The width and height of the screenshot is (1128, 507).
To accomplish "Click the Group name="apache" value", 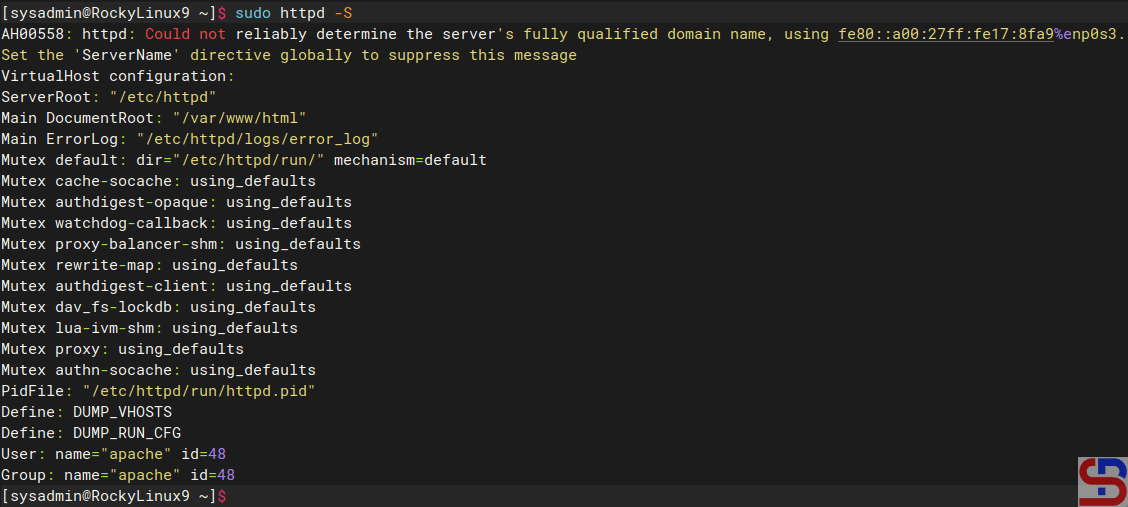I will click(122, 475).
